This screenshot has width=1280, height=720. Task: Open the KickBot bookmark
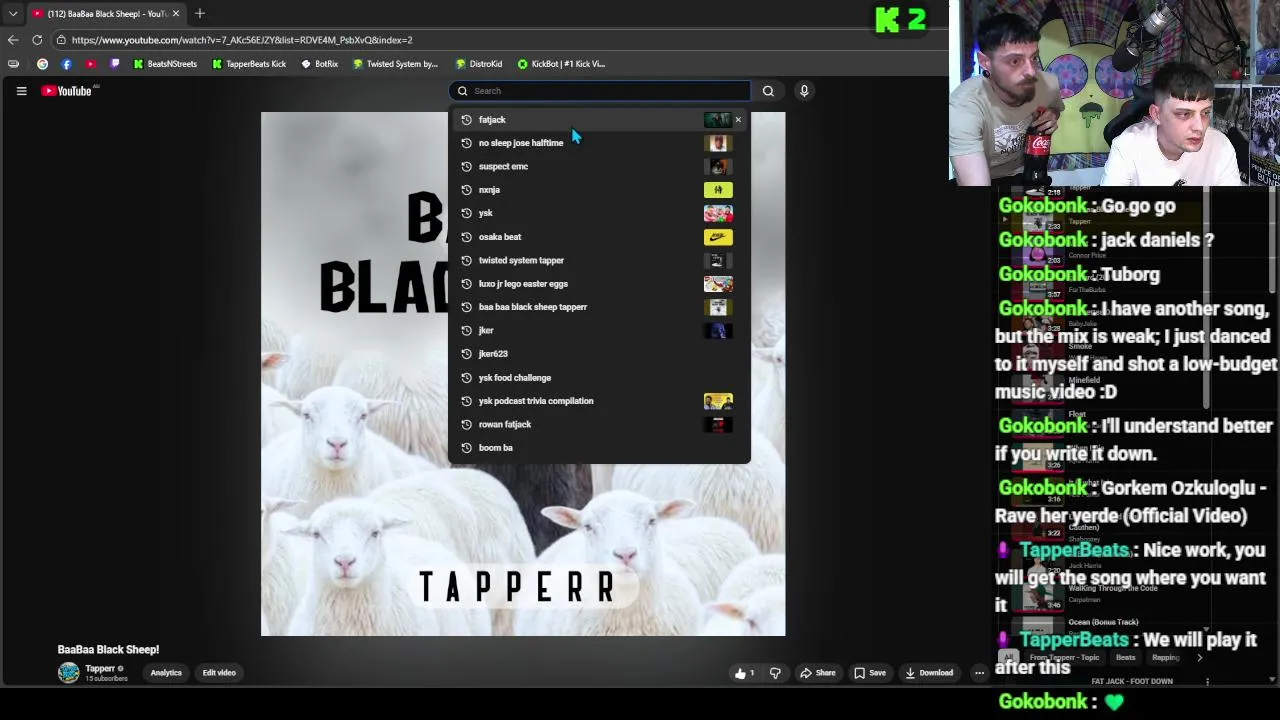coord(561,64)
